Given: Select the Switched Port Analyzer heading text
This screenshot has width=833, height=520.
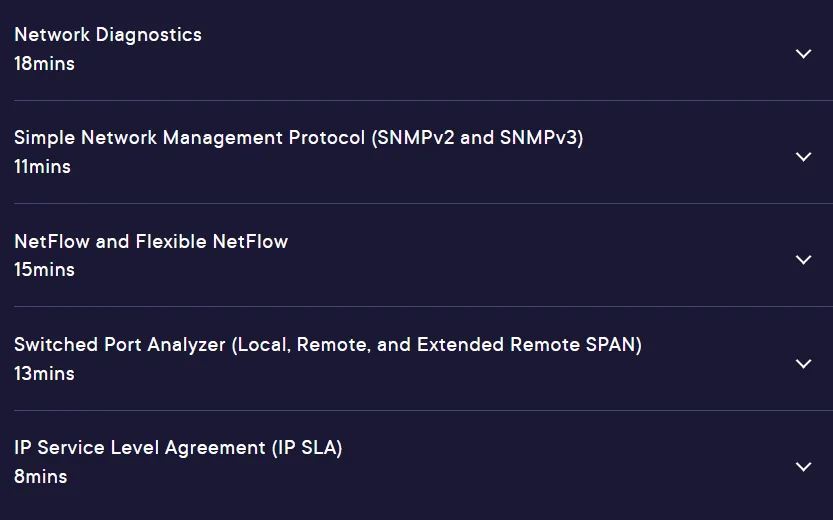Looking at the screenshot, I should tap(120, 345).
